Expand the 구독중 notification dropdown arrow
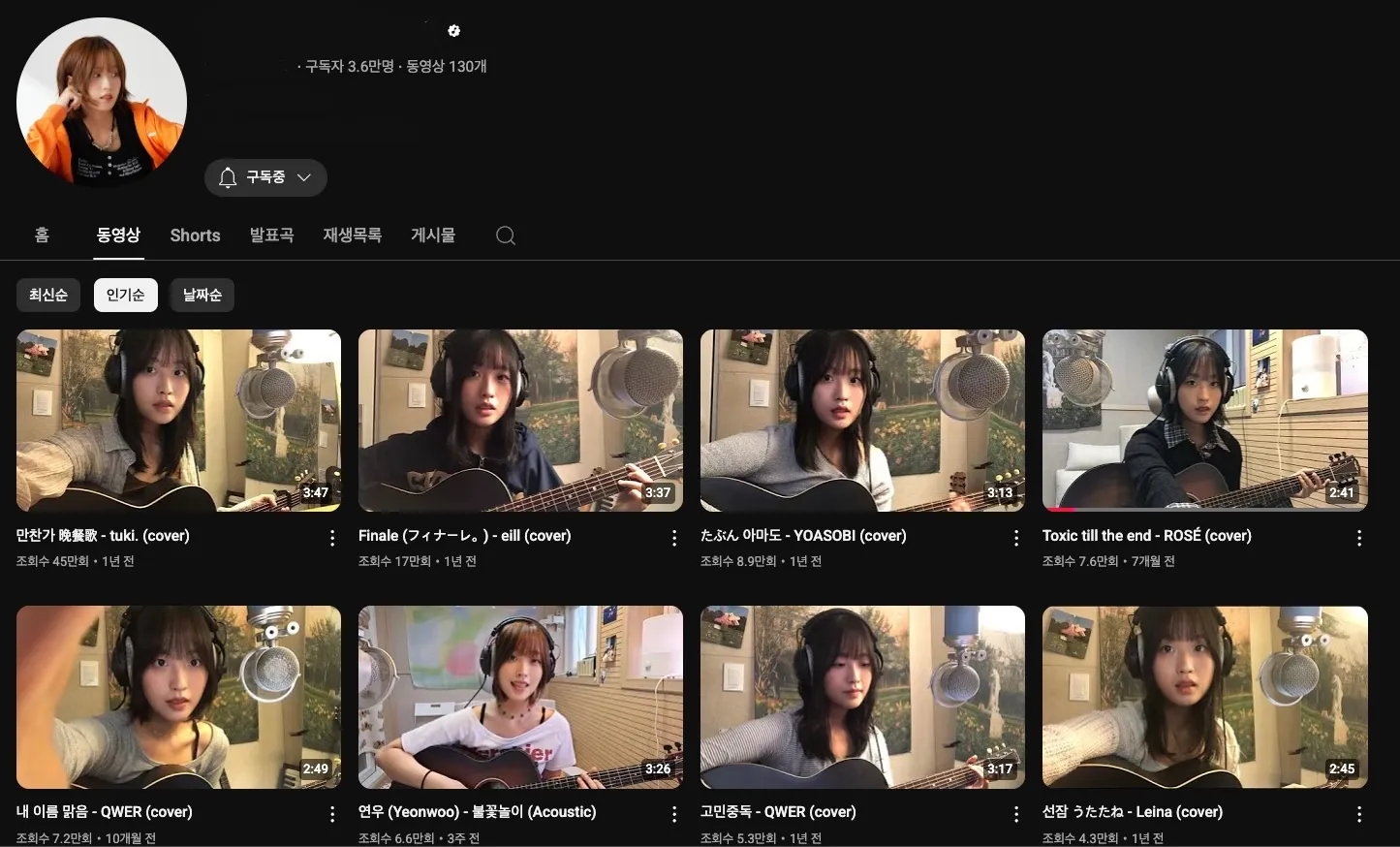The height and width of the screenshot is (847, 1400). click(303, 177)
